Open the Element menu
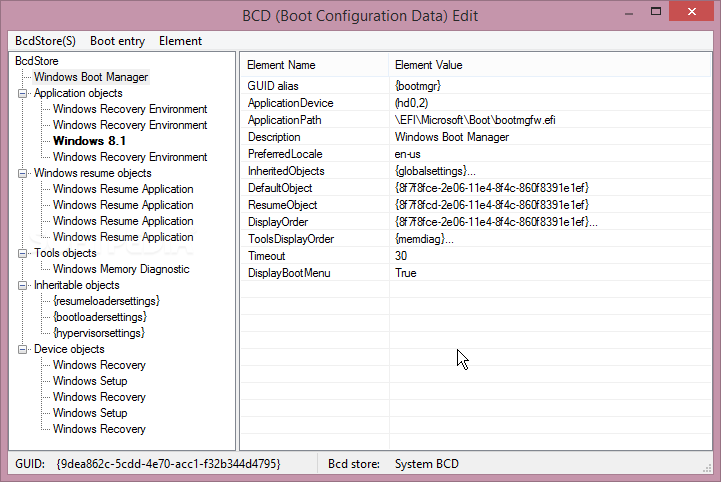Image resolution: width=721 pixels, height=482 pixels. click(x=180, y=41)
